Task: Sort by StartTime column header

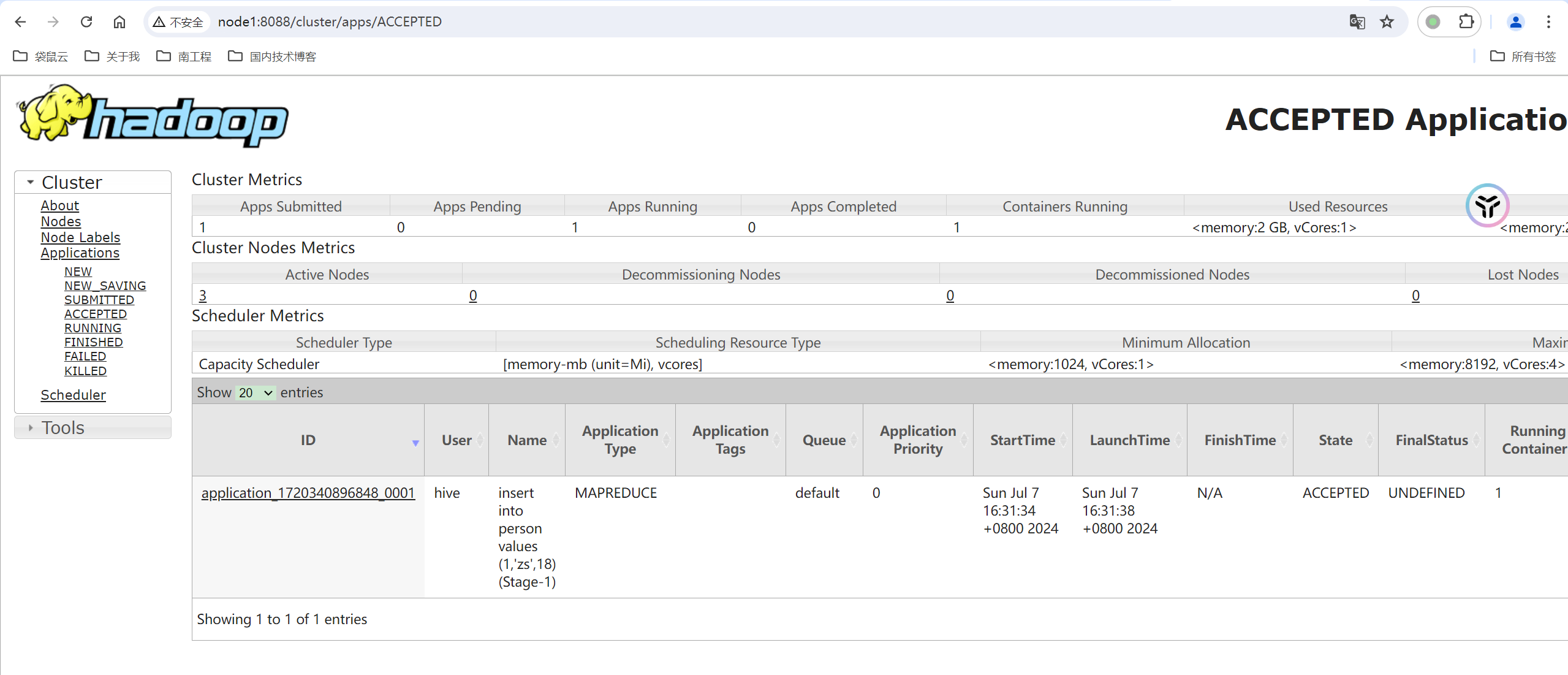Action: [x=1023, y=440]
